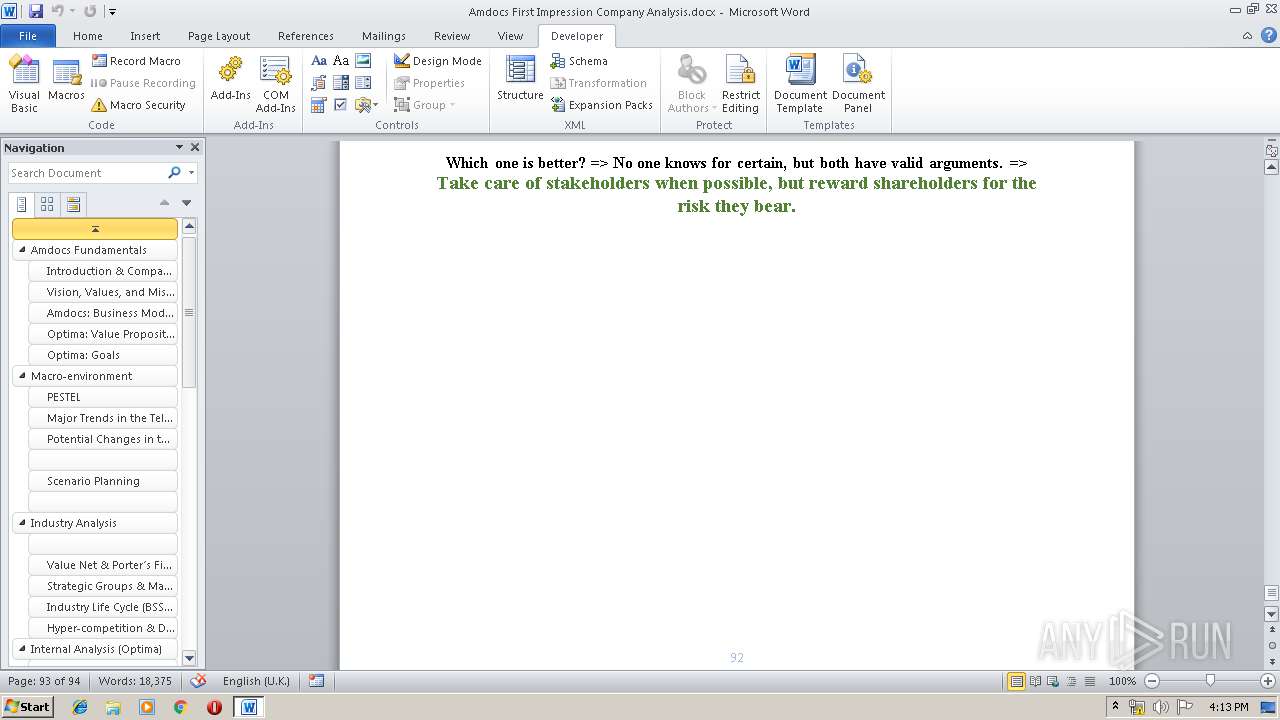This screenshot has height=720, width=1280.
Task: Switch to the References tab
Action: coord(306,35)
